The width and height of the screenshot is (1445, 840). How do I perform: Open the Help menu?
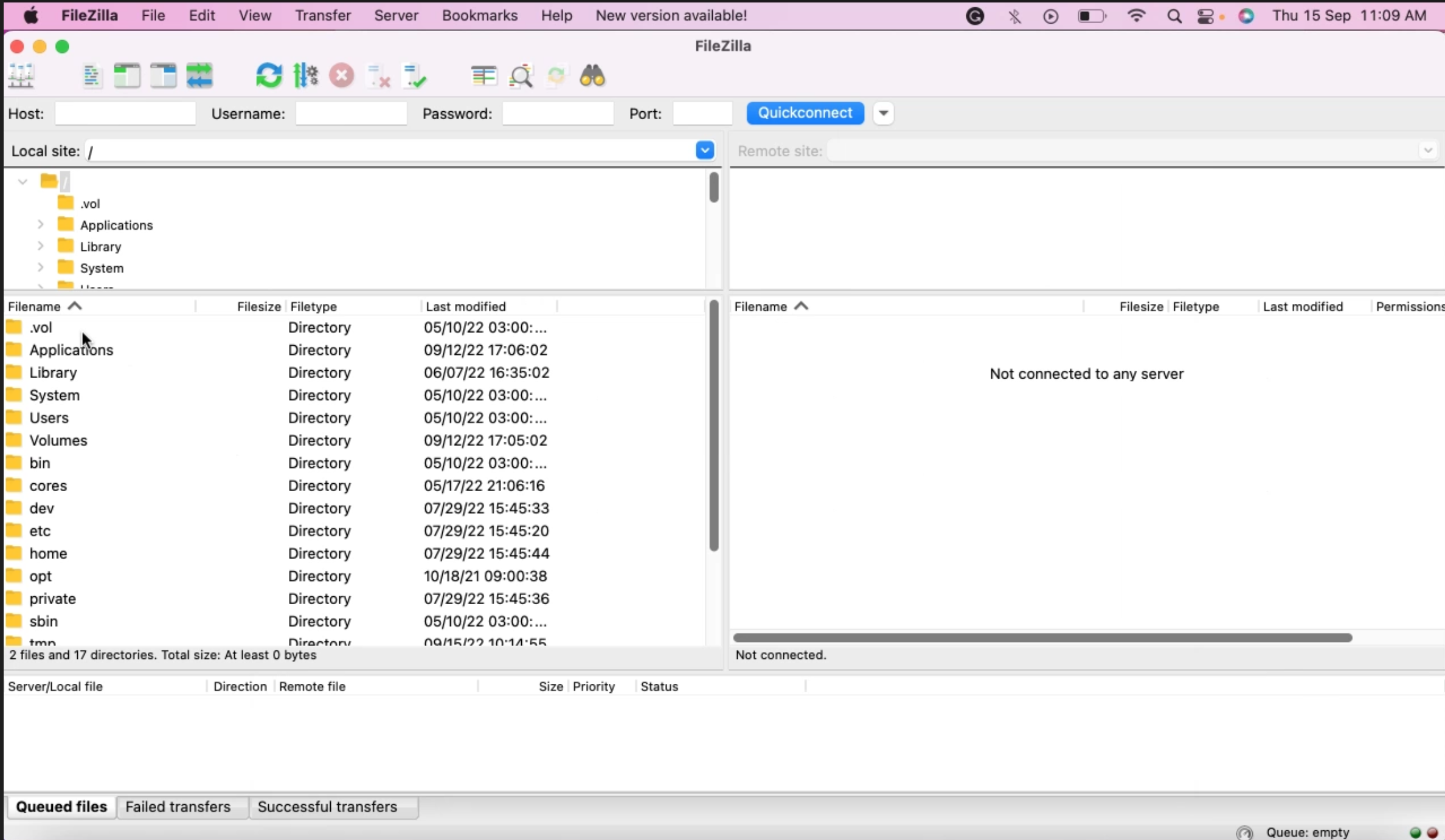[556, 15]
